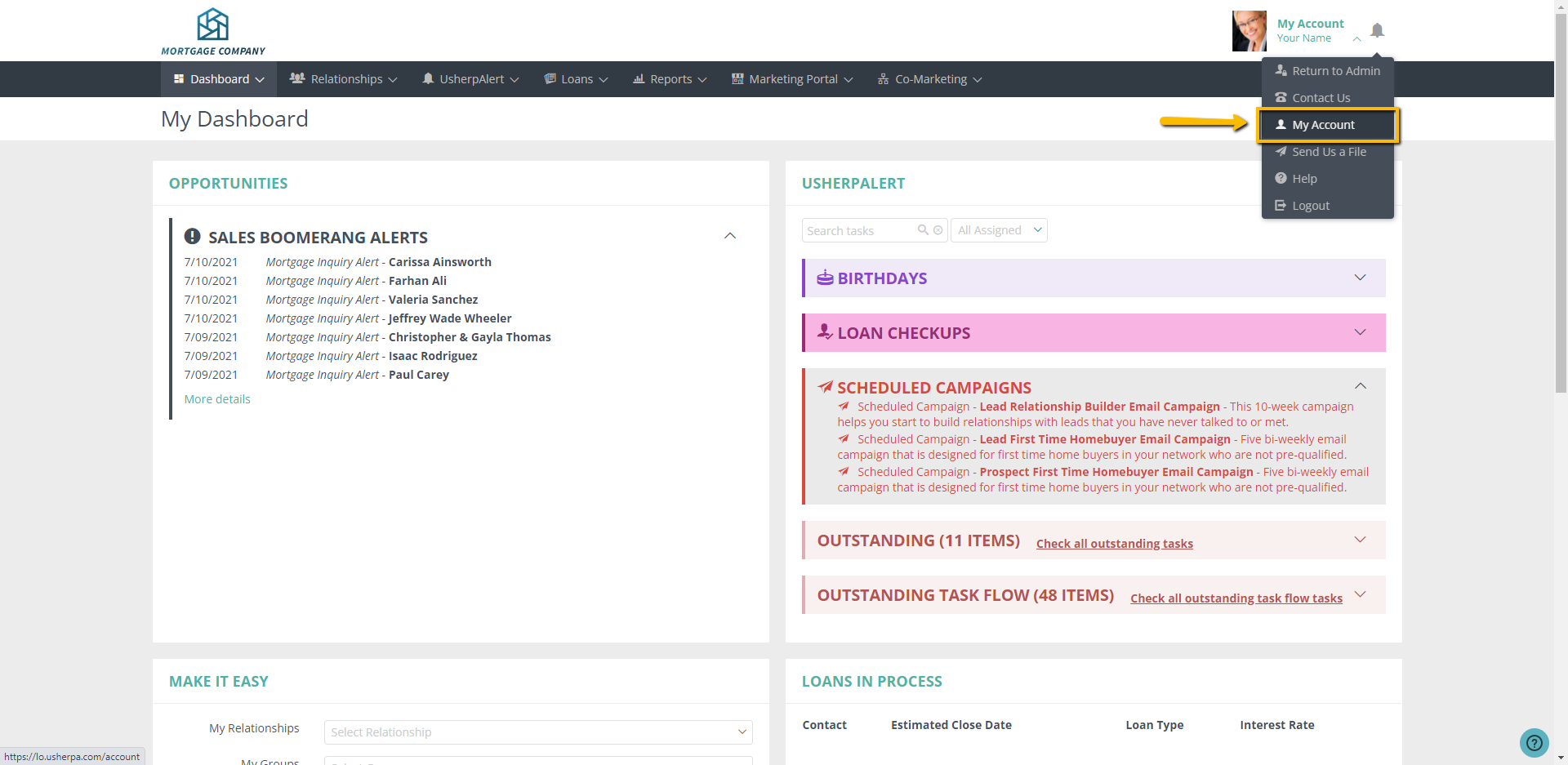Click the More details link

pos(217,399)
